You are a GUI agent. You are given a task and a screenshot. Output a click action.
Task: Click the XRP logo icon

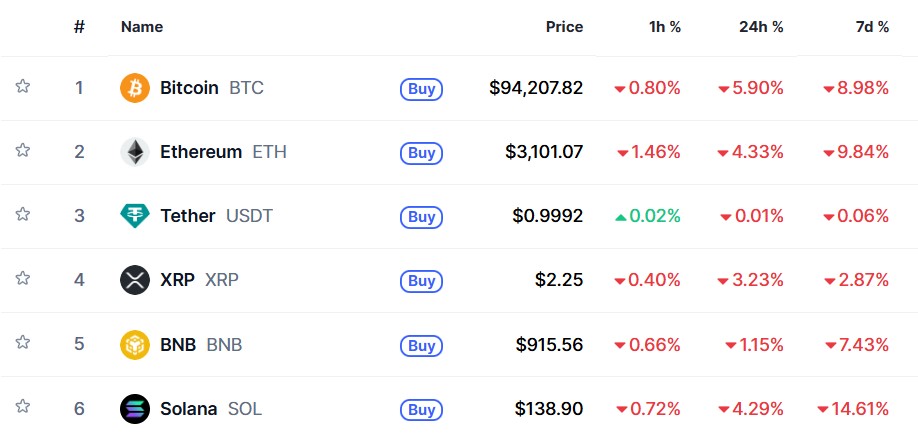pyautogui.click(x=134, y=280)
